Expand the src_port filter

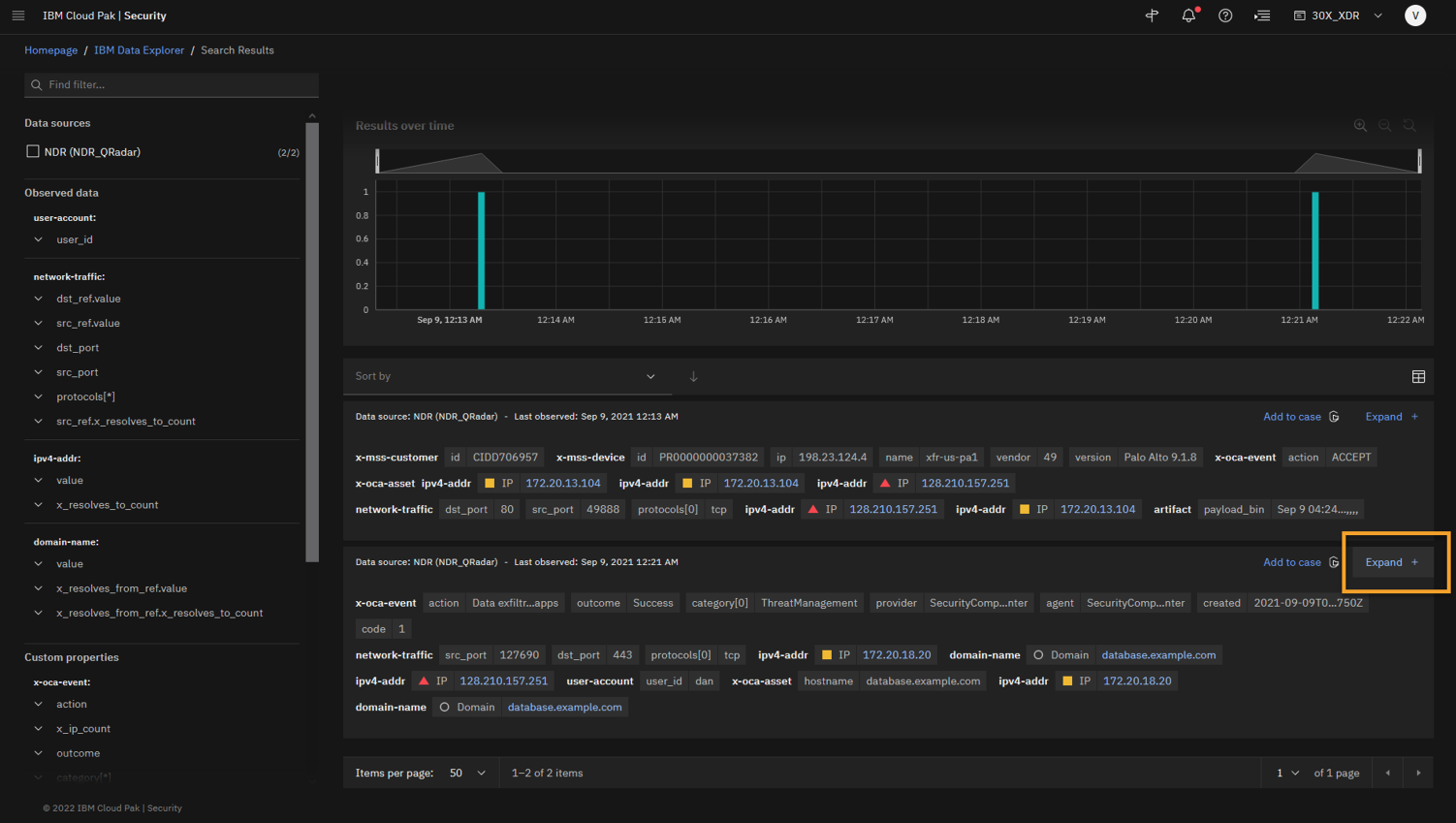click(x=38, y=372)
